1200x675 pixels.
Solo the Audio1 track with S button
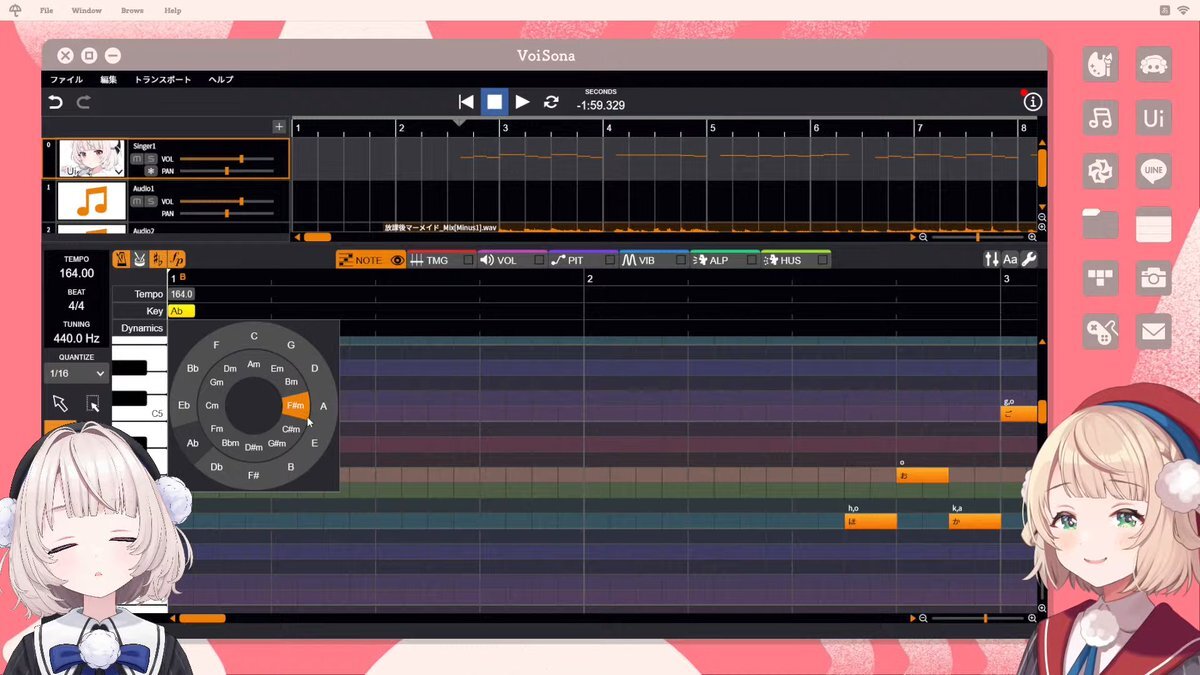151,201
